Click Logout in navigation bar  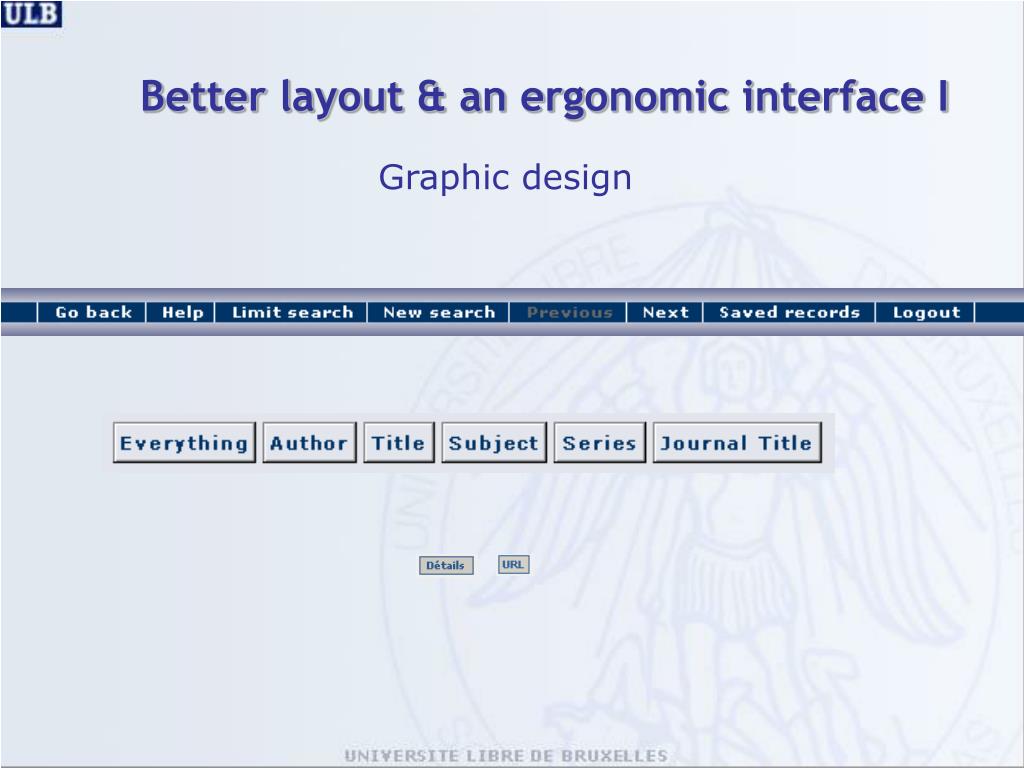point(926,312)
